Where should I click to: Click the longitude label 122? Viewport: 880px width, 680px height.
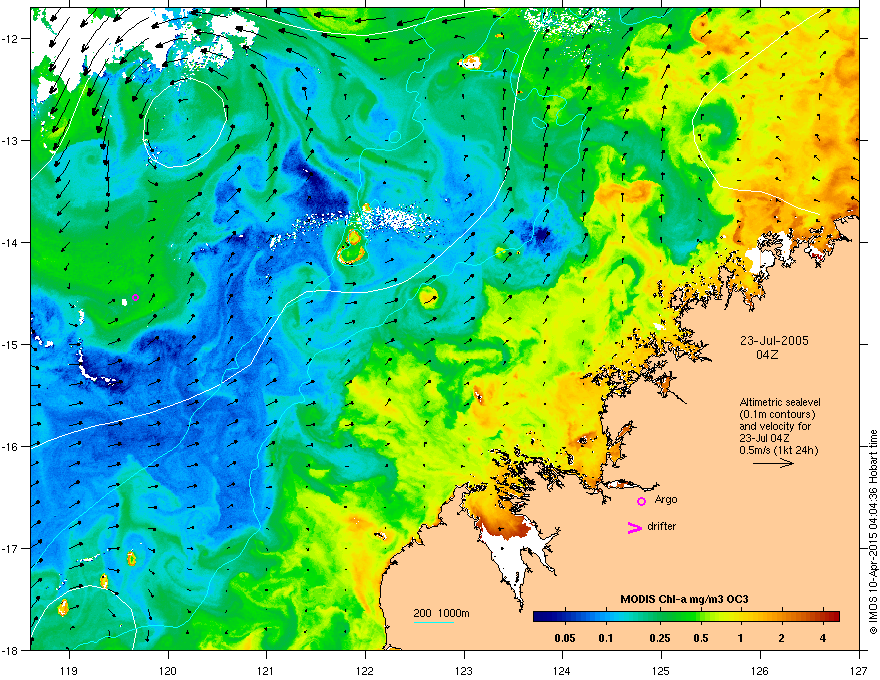coord(365,670)
